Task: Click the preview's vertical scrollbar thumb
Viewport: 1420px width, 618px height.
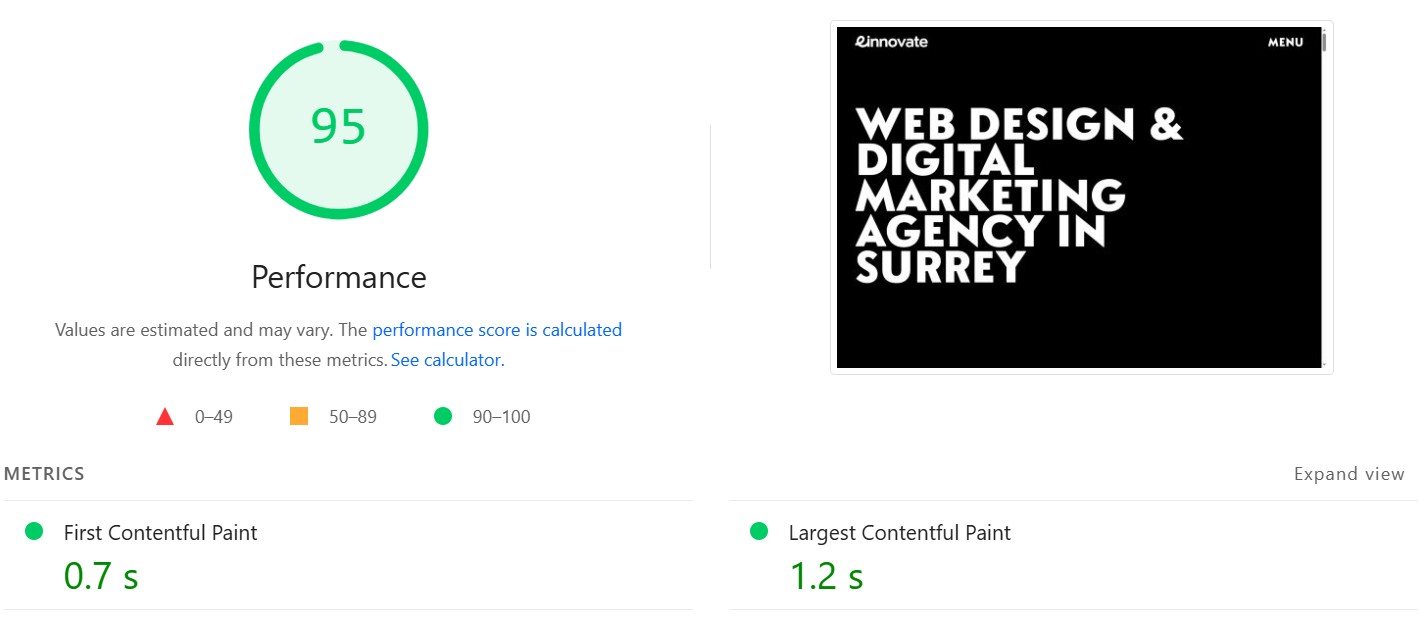Action: pos(1324,41)
